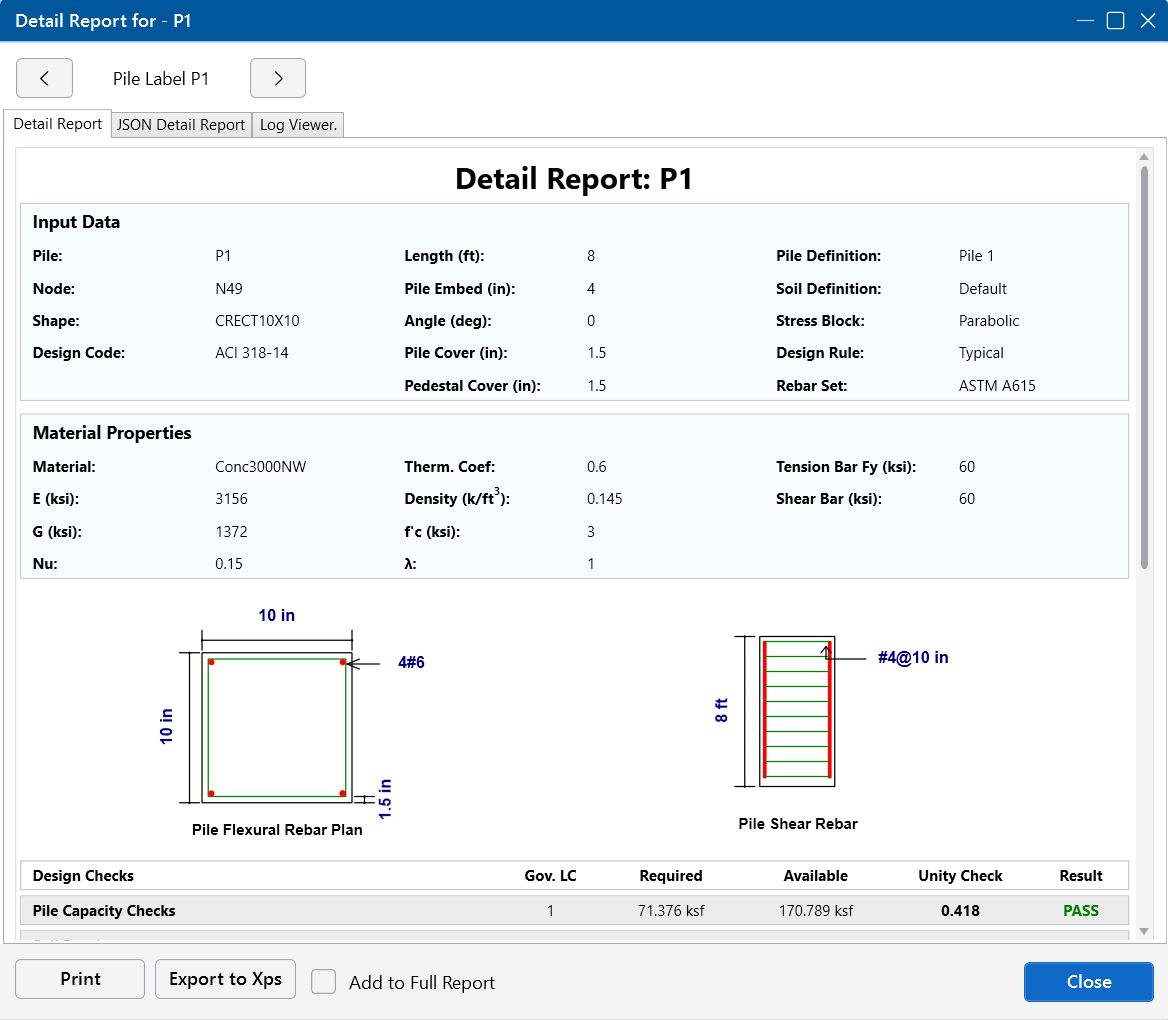Enable the Add to Full Report checkbox

pyautogui.click(x=323, y=982)
